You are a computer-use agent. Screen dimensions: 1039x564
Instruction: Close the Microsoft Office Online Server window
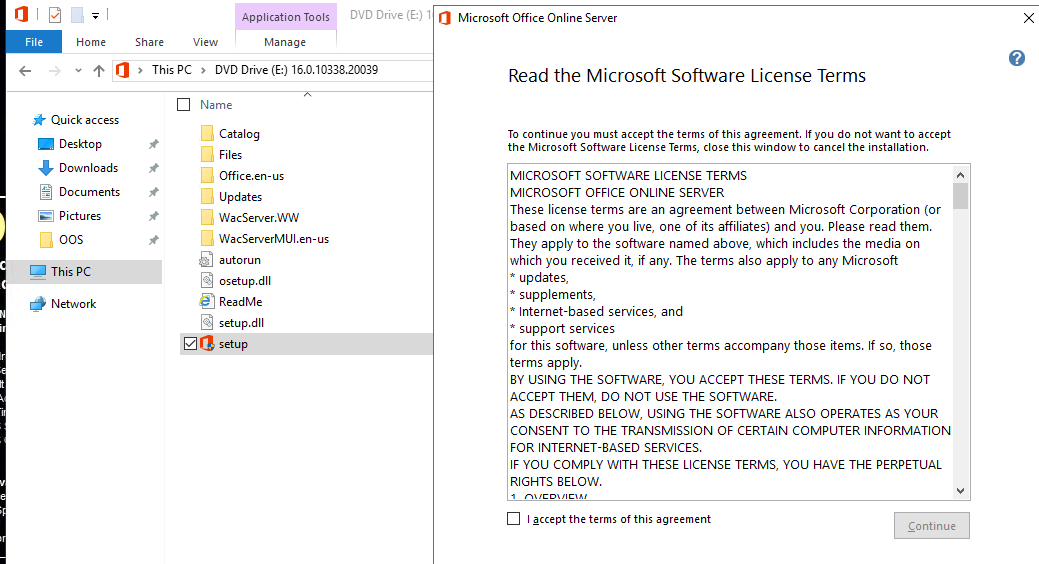(1028, 18)
